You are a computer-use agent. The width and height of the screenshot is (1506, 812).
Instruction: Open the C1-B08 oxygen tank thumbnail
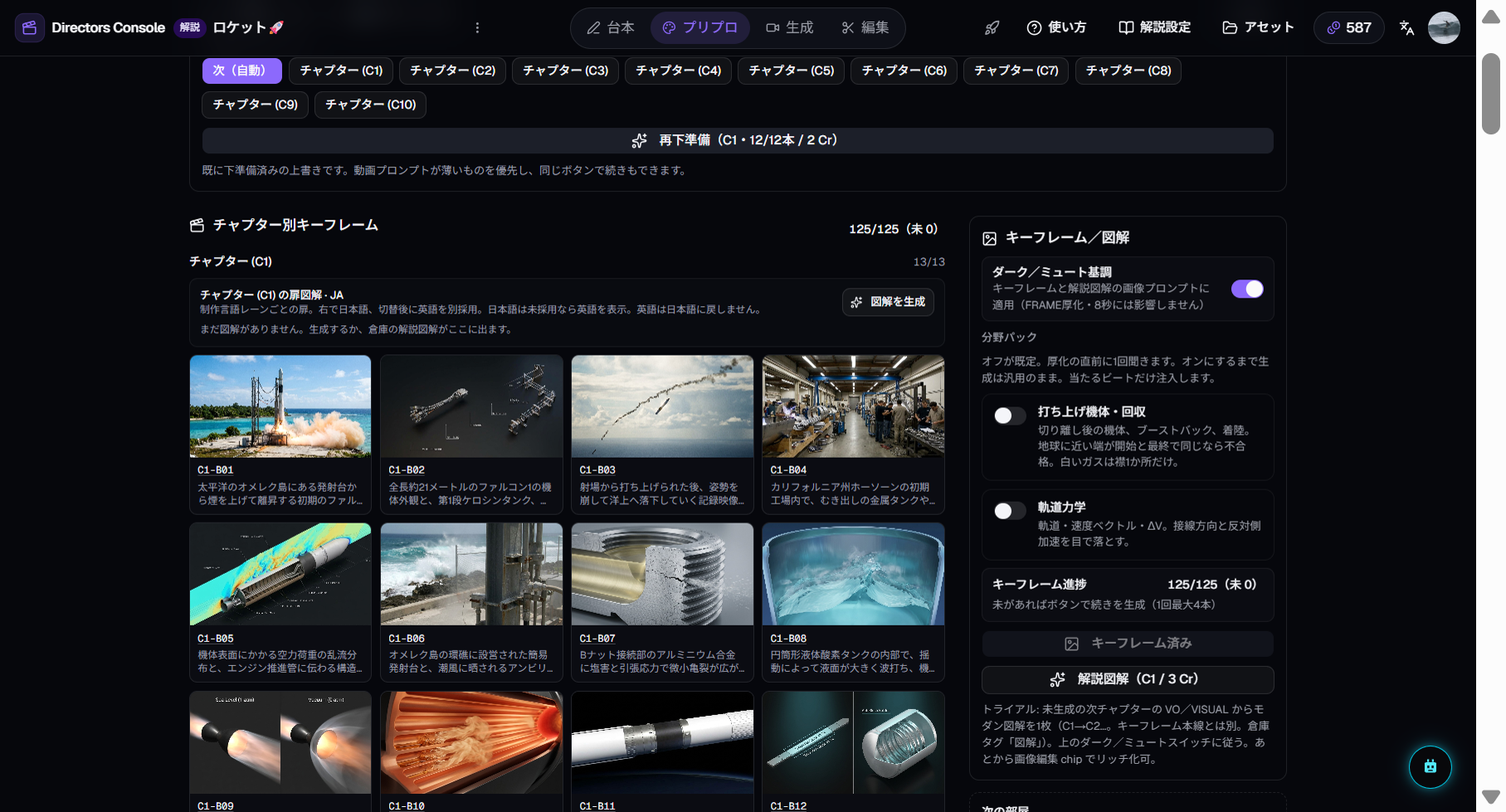[853, 574]
